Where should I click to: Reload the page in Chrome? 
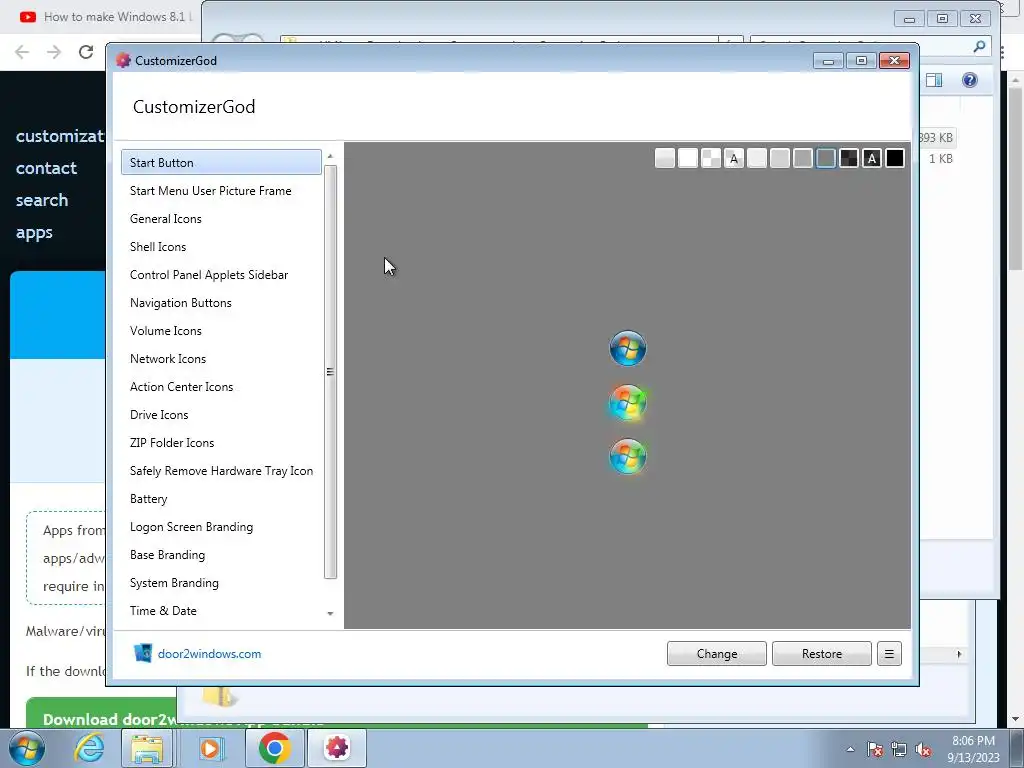(86, 52)
